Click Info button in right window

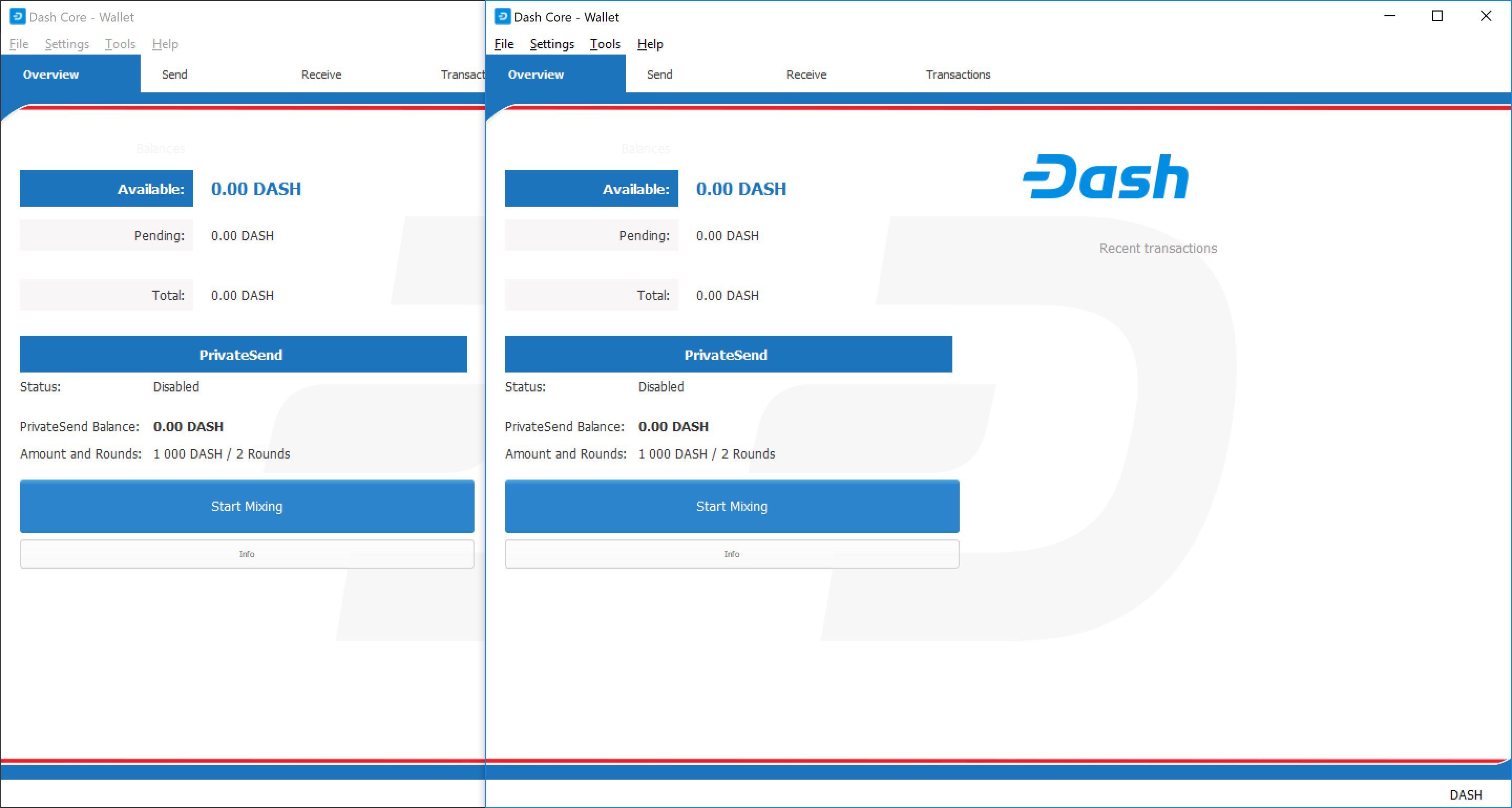731,554
